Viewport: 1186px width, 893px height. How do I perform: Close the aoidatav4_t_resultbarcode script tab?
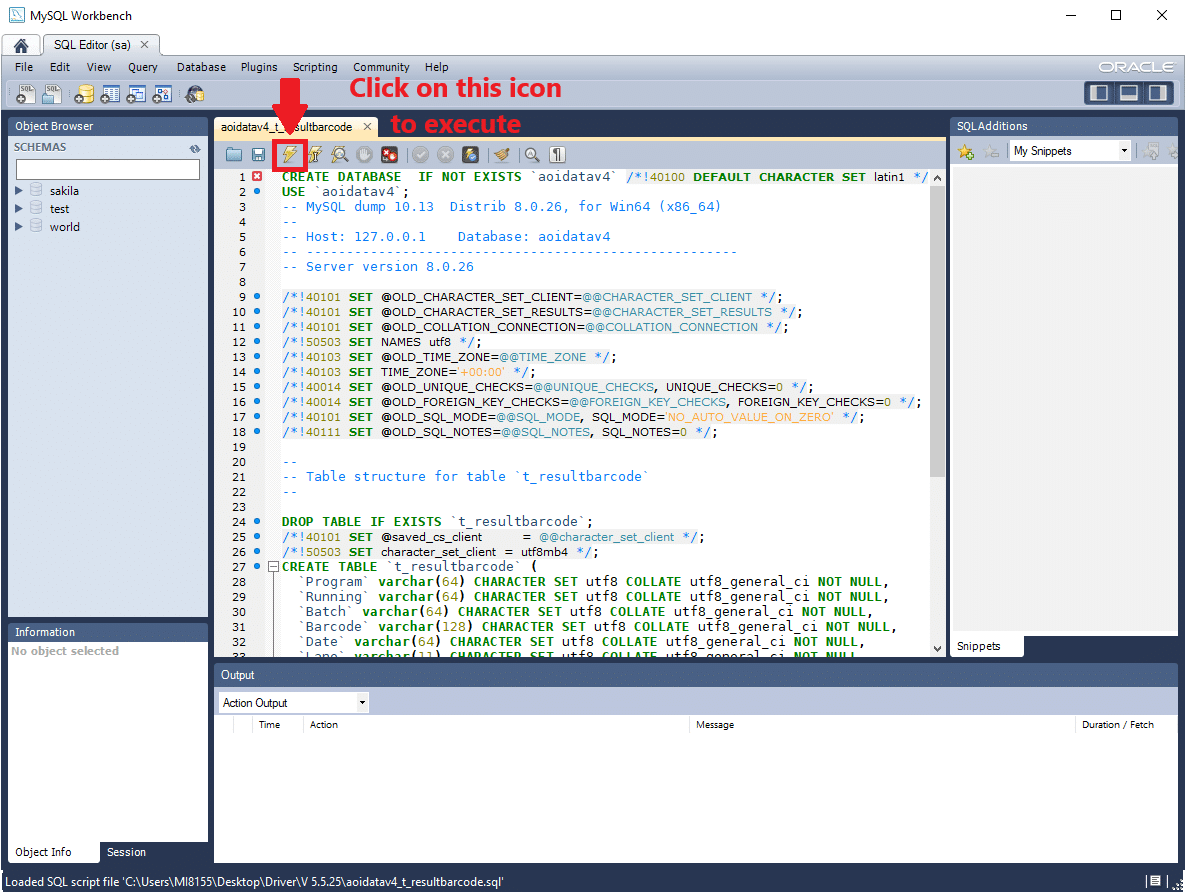click(x=368, y=126)
